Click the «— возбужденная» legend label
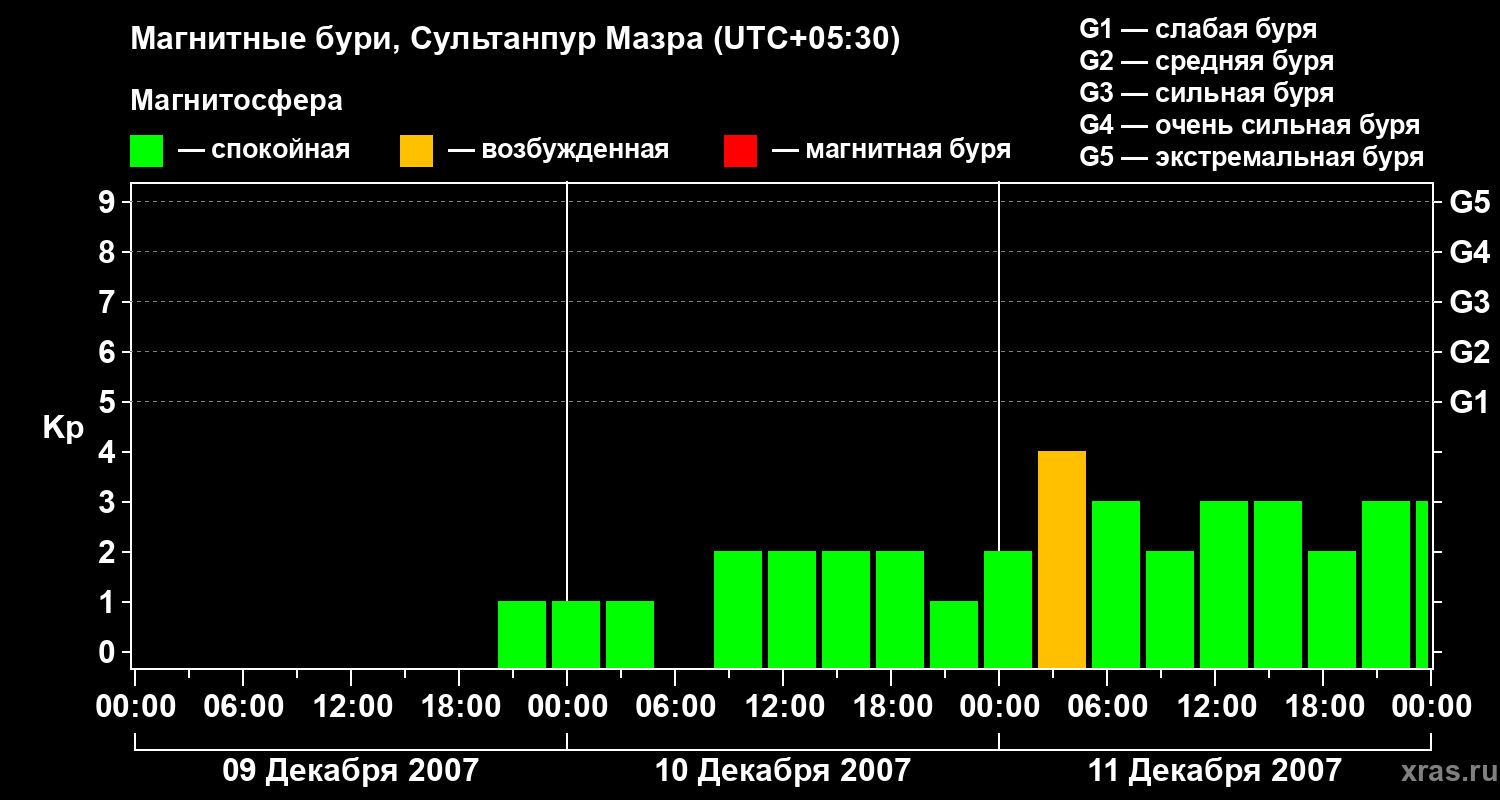 (x=558, y=151)
